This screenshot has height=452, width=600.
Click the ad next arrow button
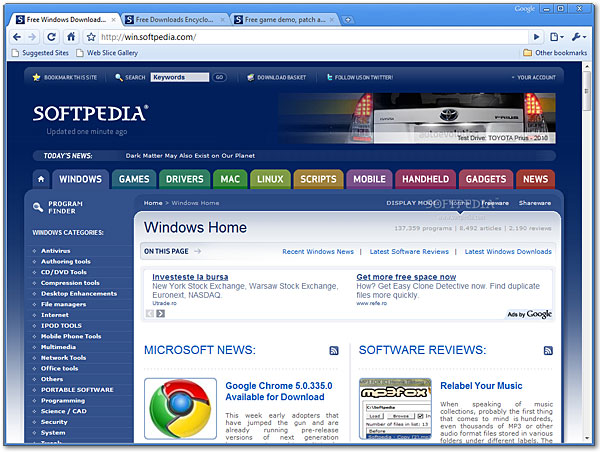tap(161, 314)
